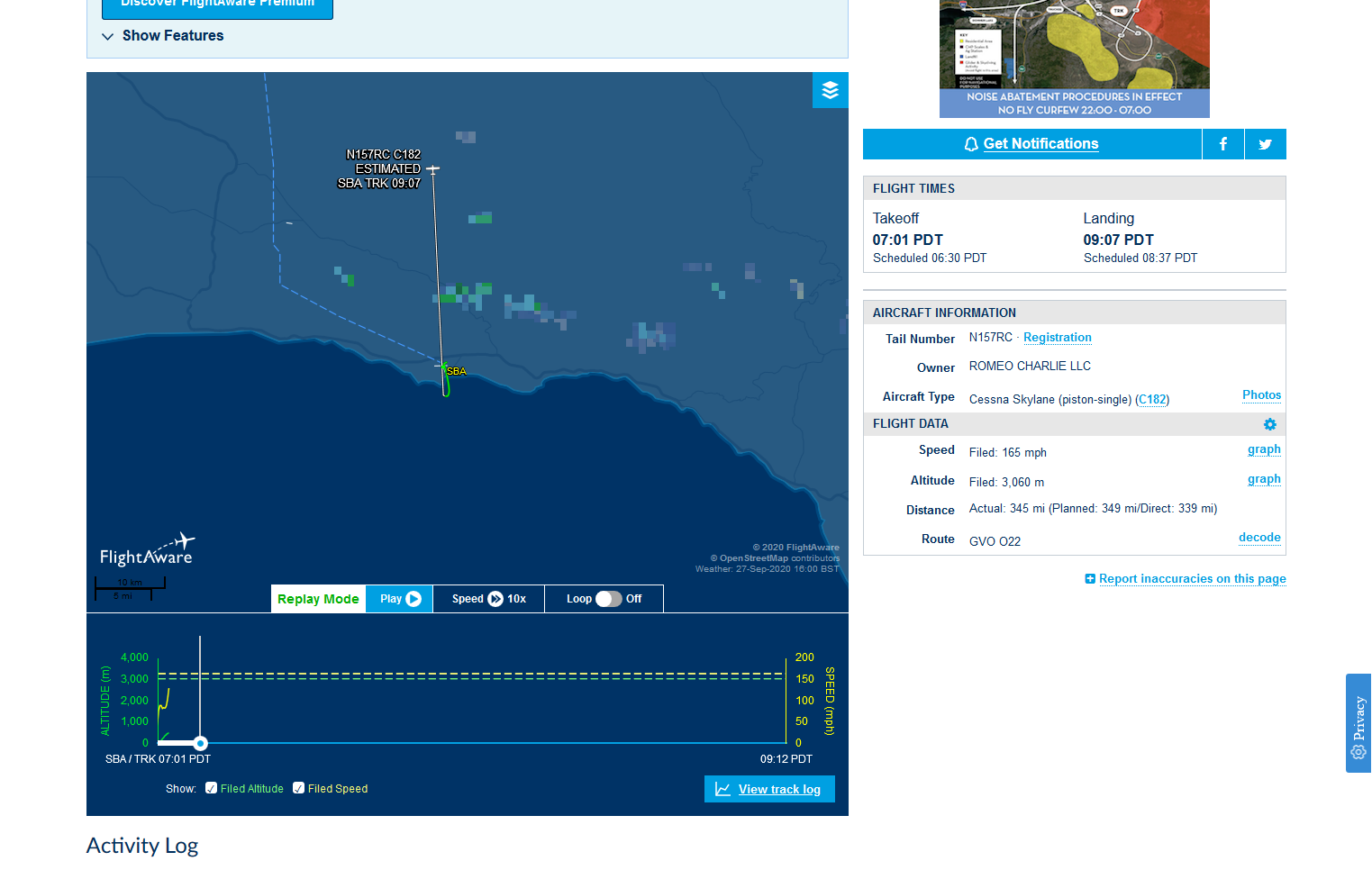Image resolution: width=1372 pixels, height=870 pixels.
Task: Move the timeline slider handle
Action: (x=201, y=743)
